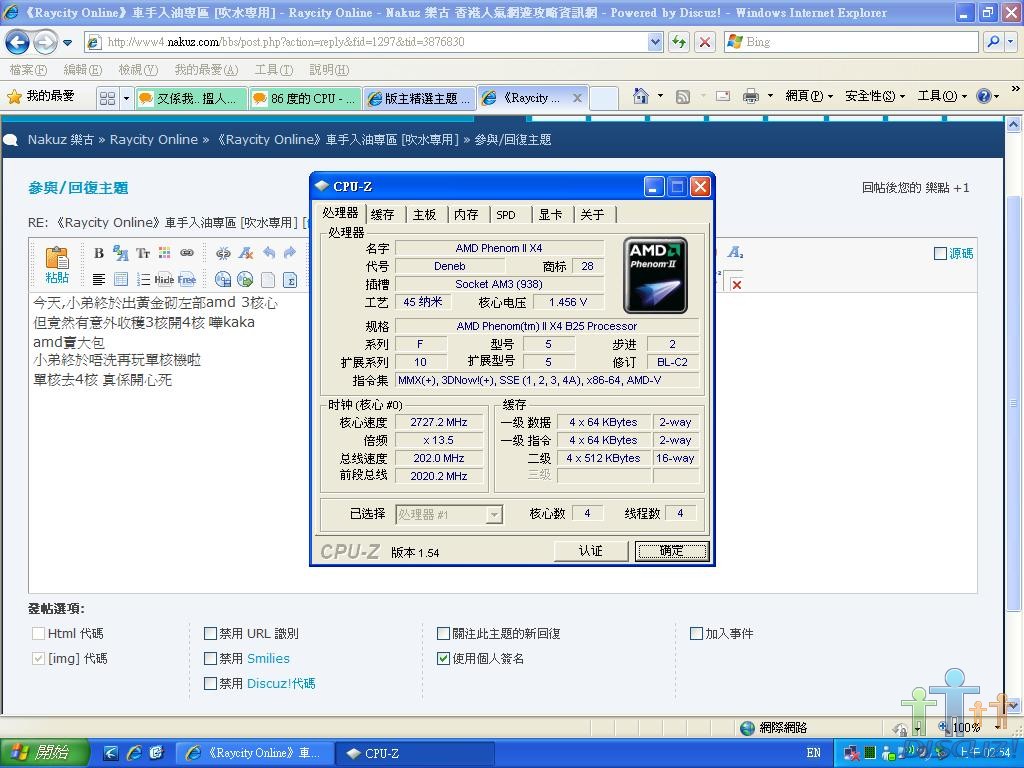Screen dimensions: 1024x768
Task: Click the IE home icon
Action: click(x=641, y=96)
